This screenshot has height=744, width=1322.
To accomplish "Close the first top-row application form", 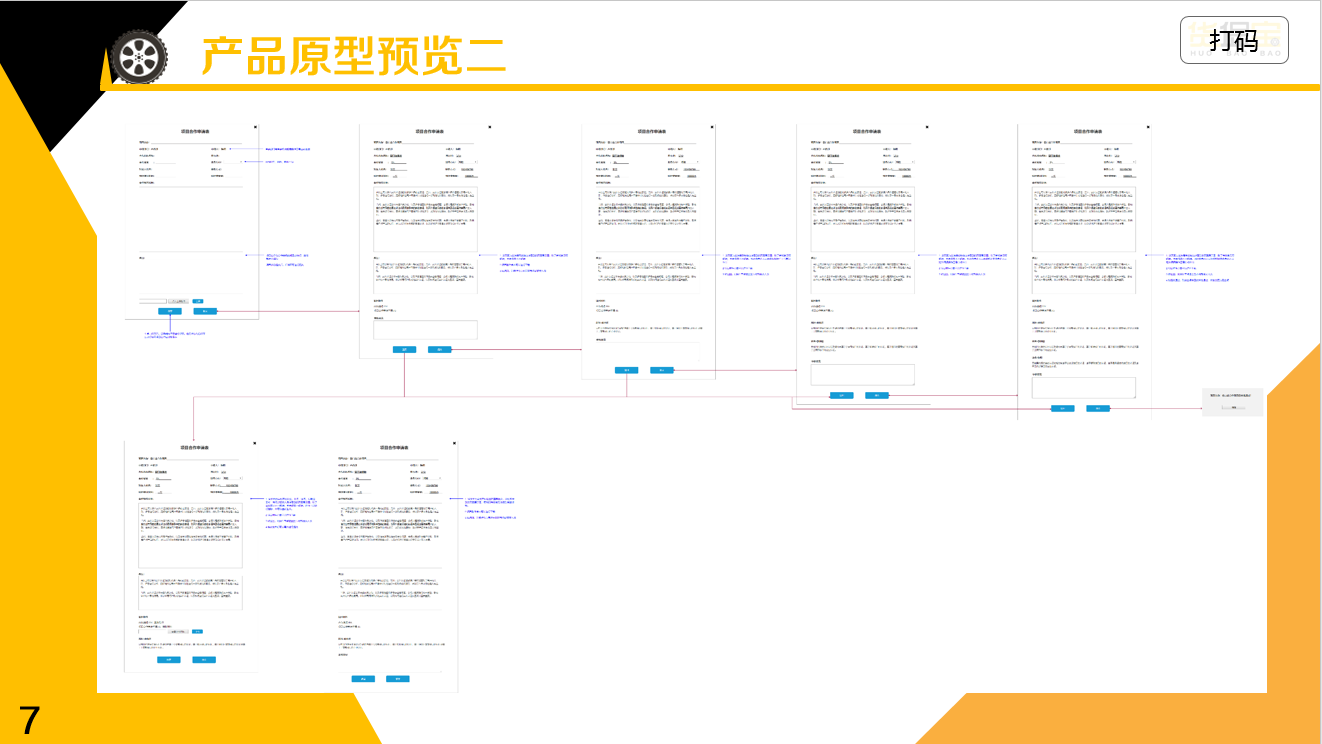I will (x=255, y=127).
